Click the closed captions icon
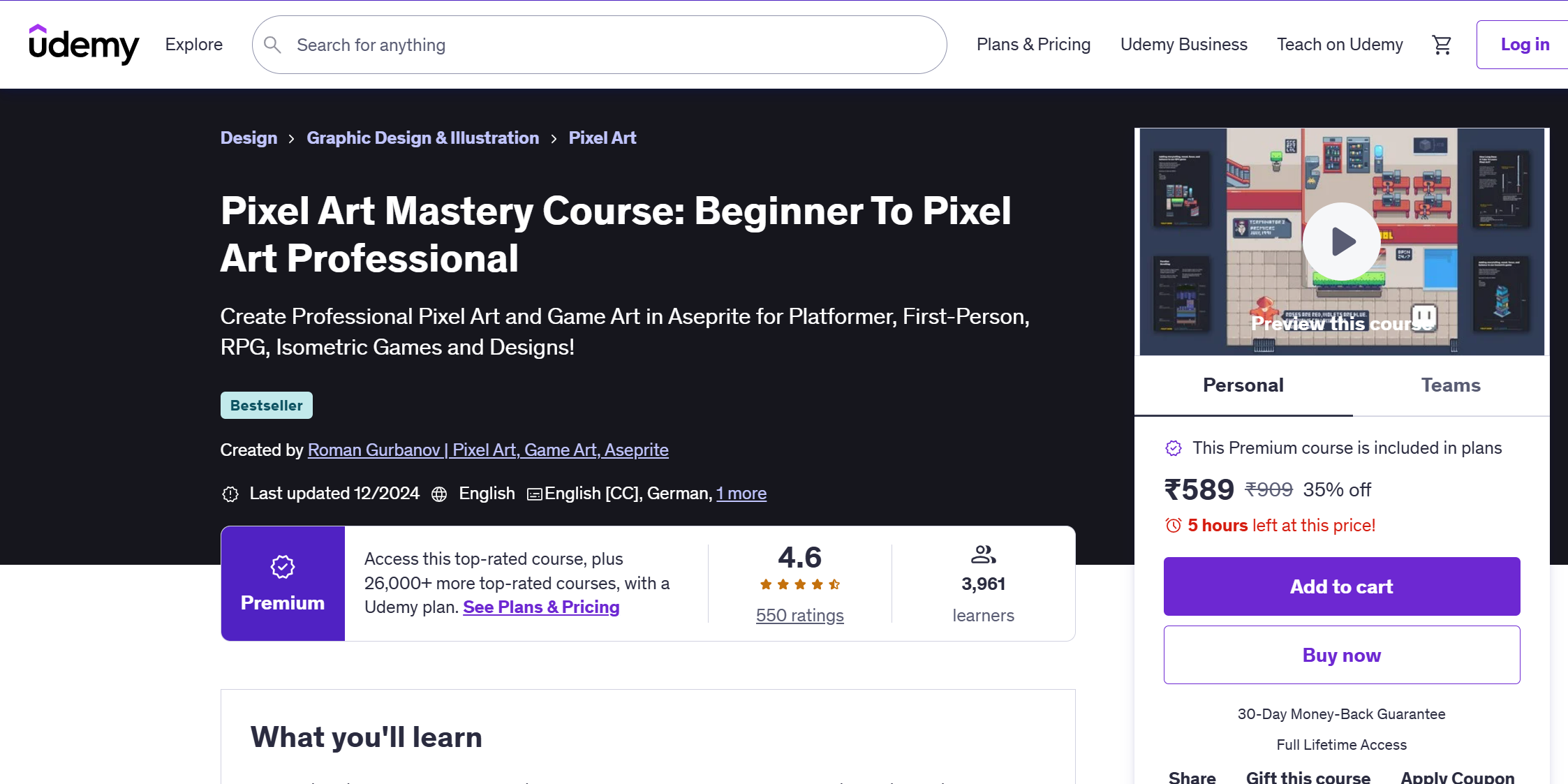The height and width of the screenshot is (784, 1568). pyautogui.click(x=534, y=494)
